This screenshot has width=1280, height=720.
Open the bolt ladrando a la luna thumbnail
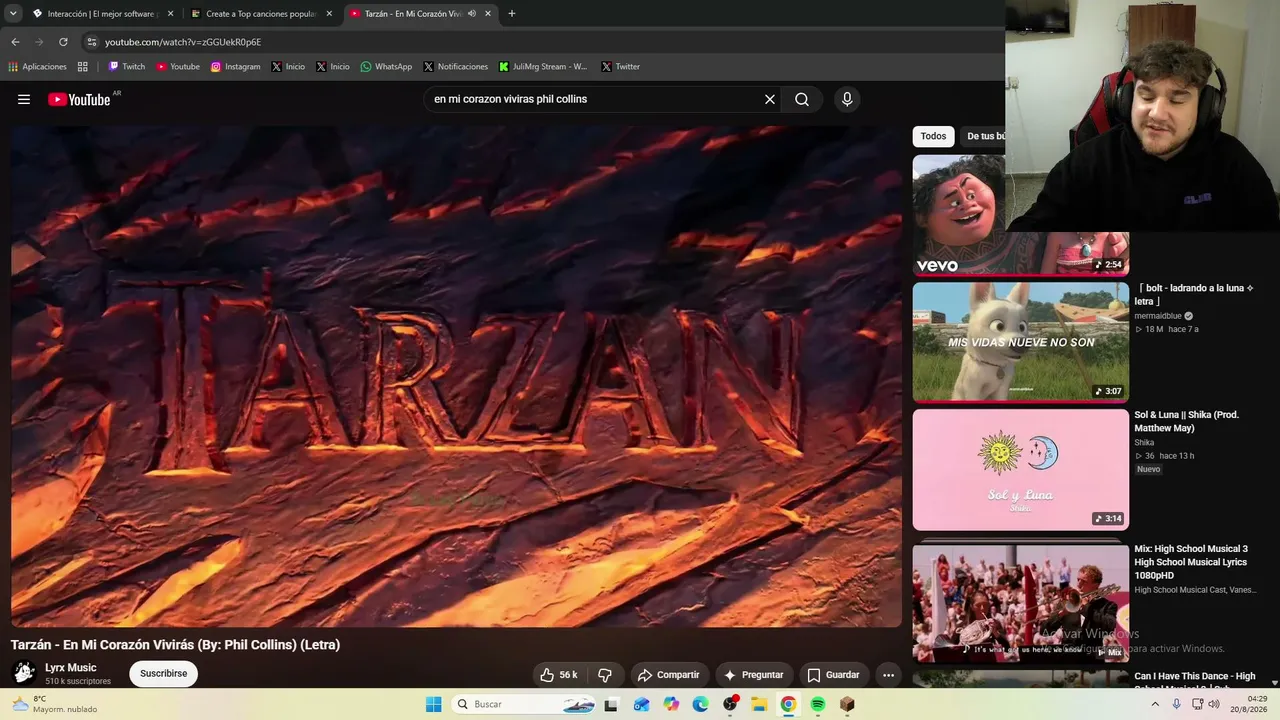1021,342
